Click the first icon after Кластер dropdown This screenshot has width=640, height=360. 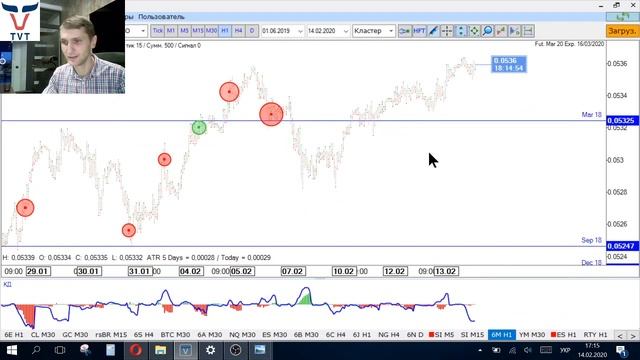point(404,31)
